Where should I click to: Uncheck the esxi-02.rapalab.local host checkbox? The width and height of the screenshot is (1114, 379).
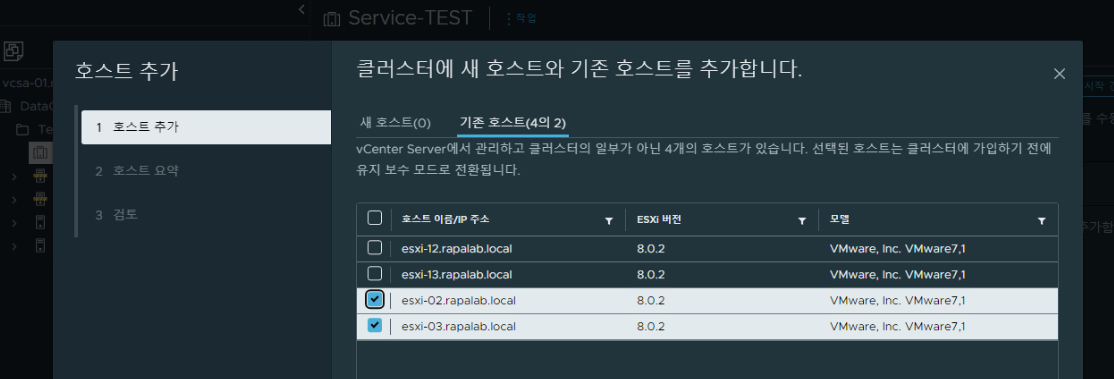coord(374,299)
